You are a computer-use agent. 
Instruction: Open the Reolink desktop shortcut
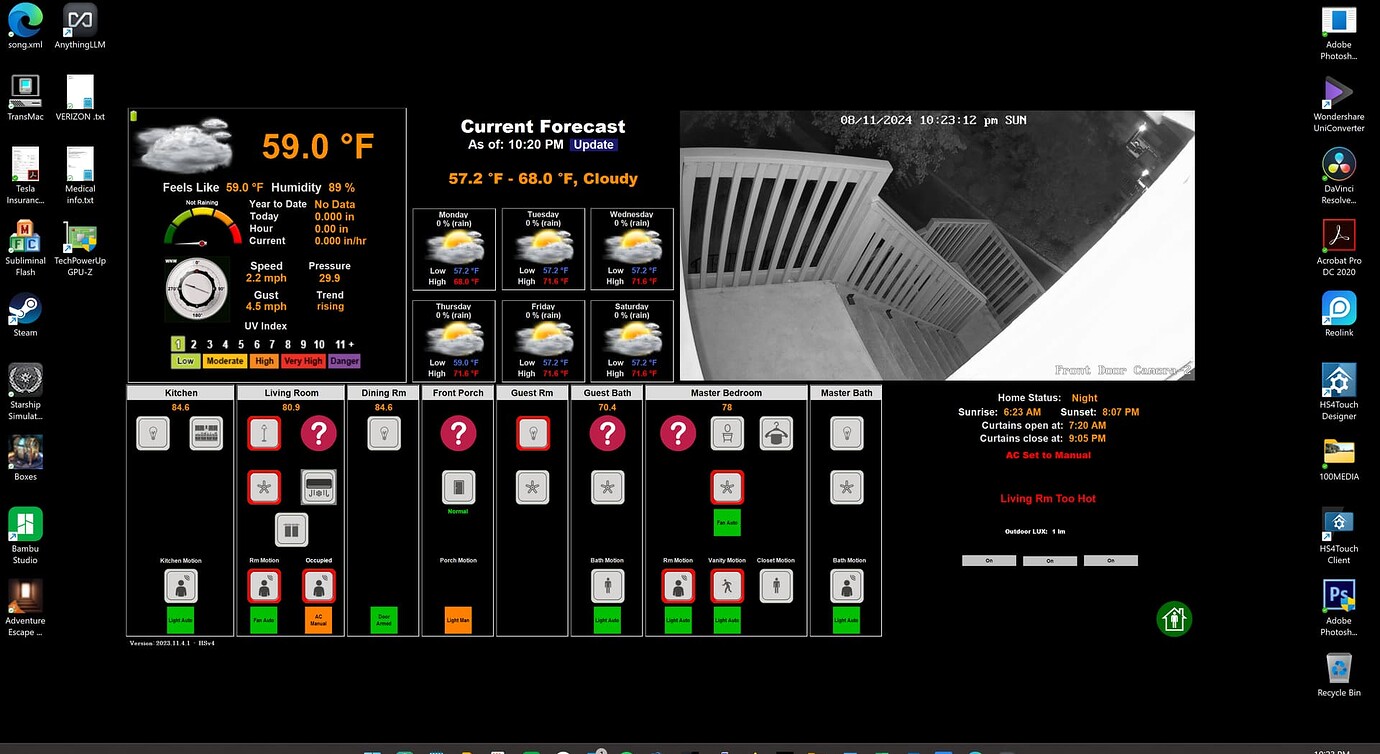pos(1339,314)
